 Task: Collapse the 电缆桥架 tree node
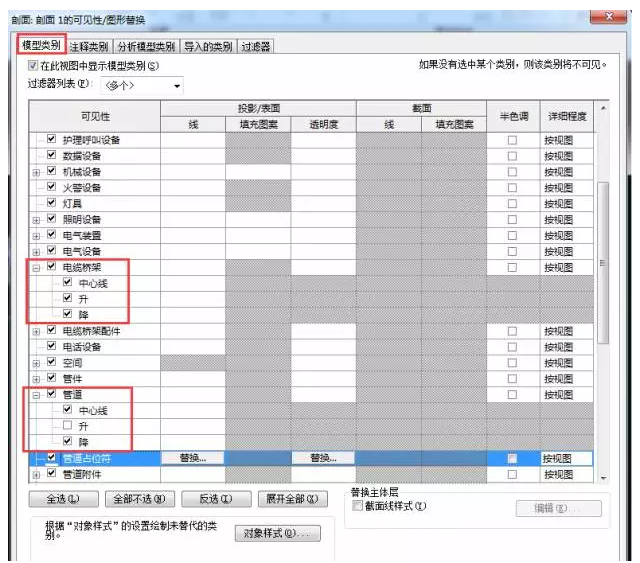(36, 268)
